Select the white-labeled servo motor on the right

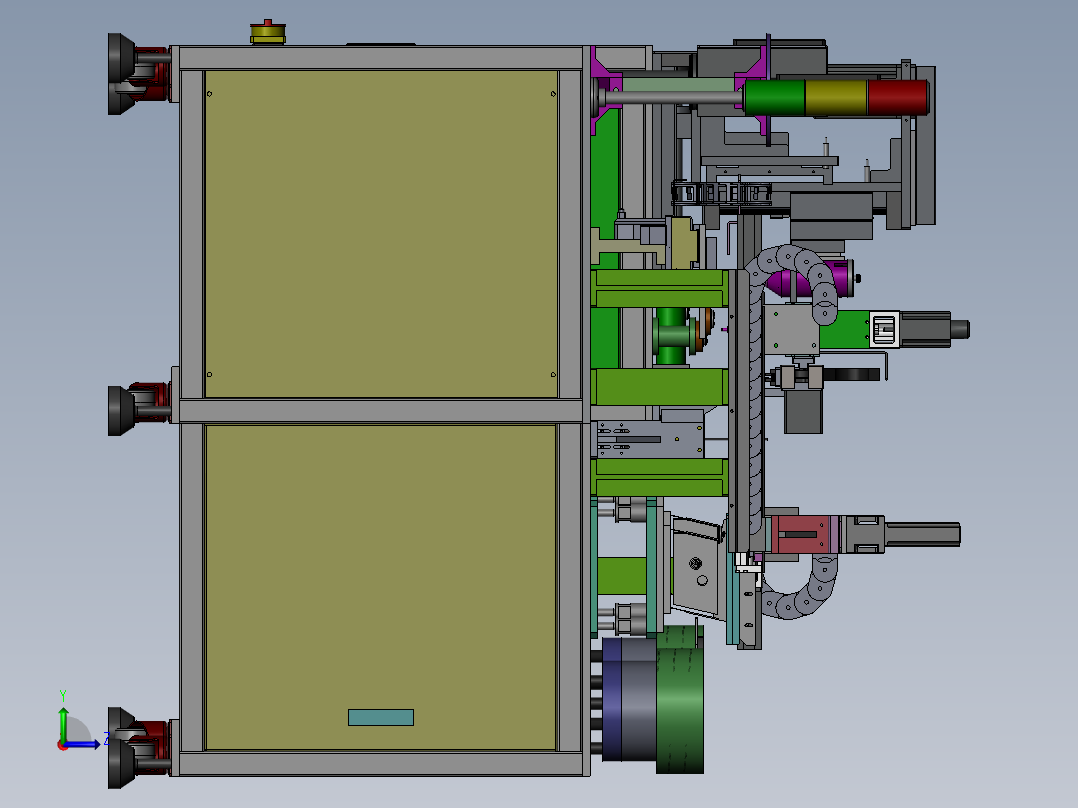point(918,329)
